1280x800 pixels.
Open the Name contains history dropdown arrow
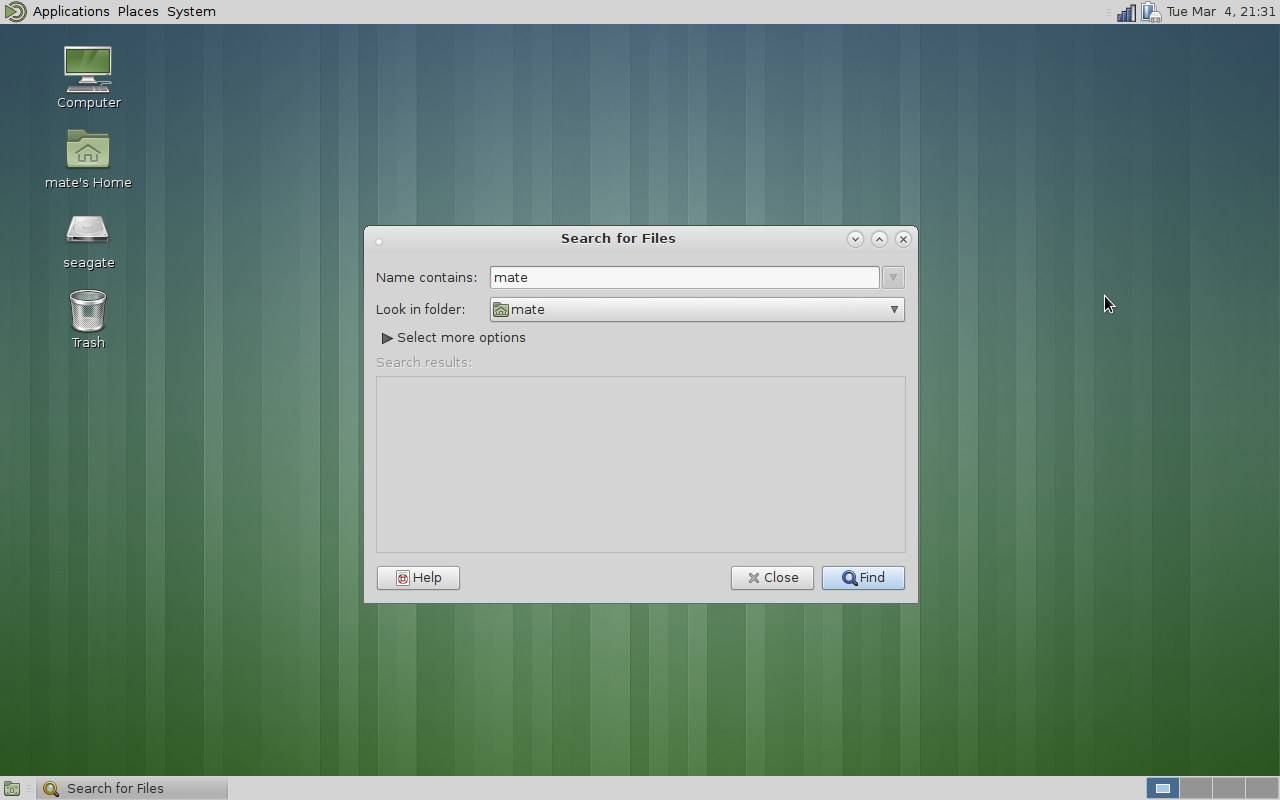pos(893,278)
